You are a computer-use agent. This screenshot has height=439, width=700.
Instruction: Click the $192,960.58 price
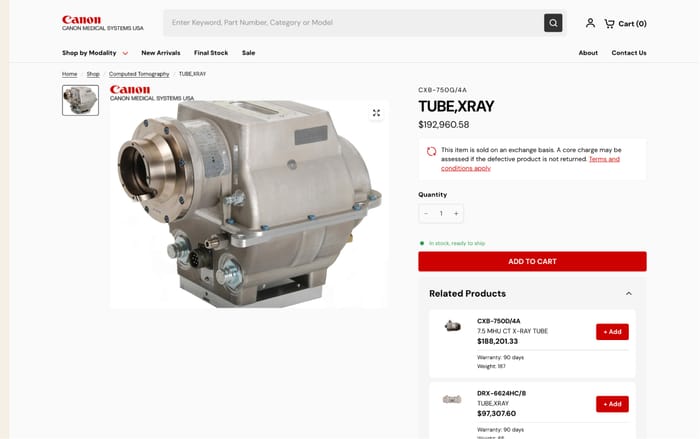443,125
